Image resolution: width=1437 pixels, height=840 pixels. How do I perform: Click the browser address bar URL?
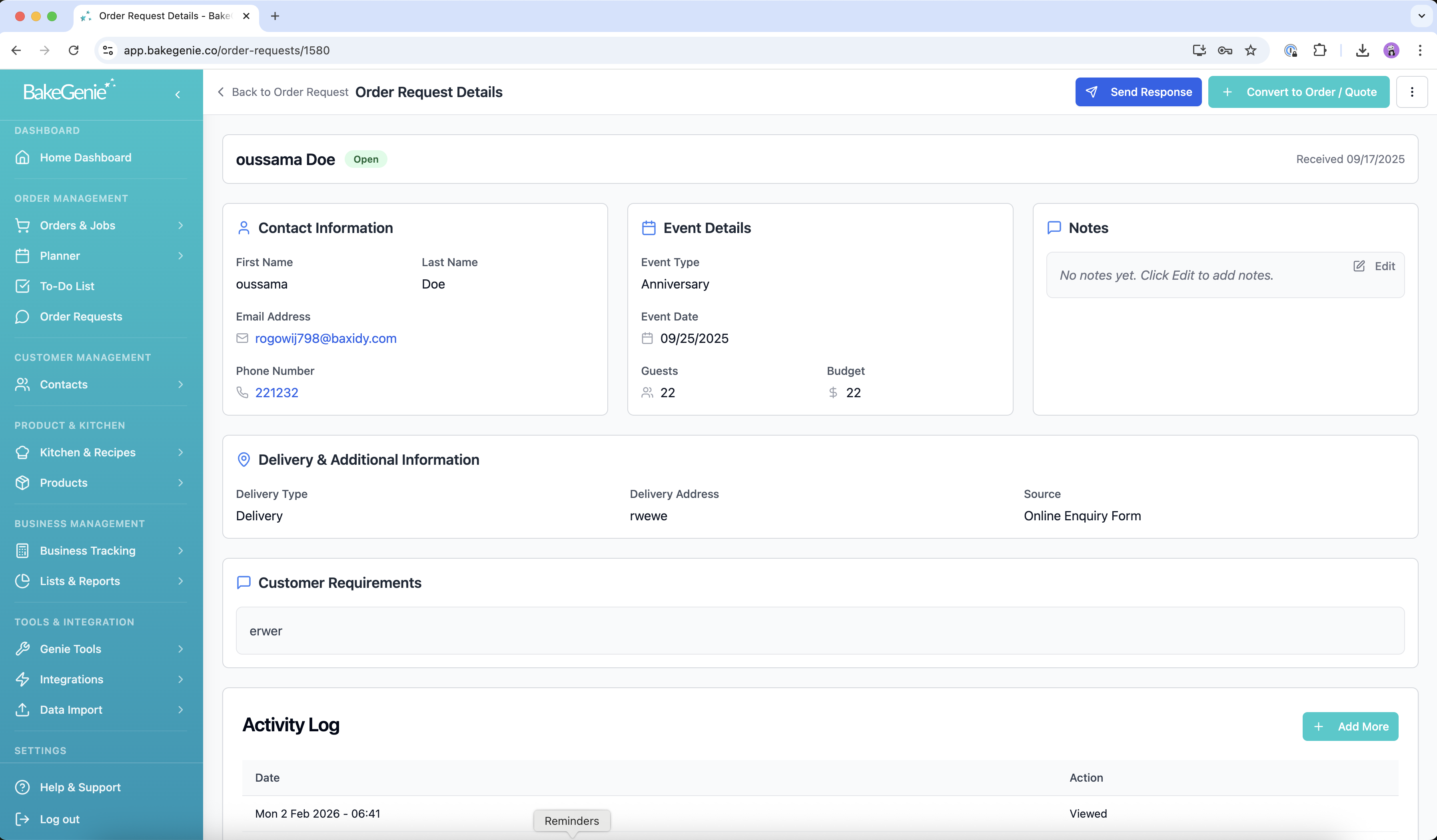226,50
